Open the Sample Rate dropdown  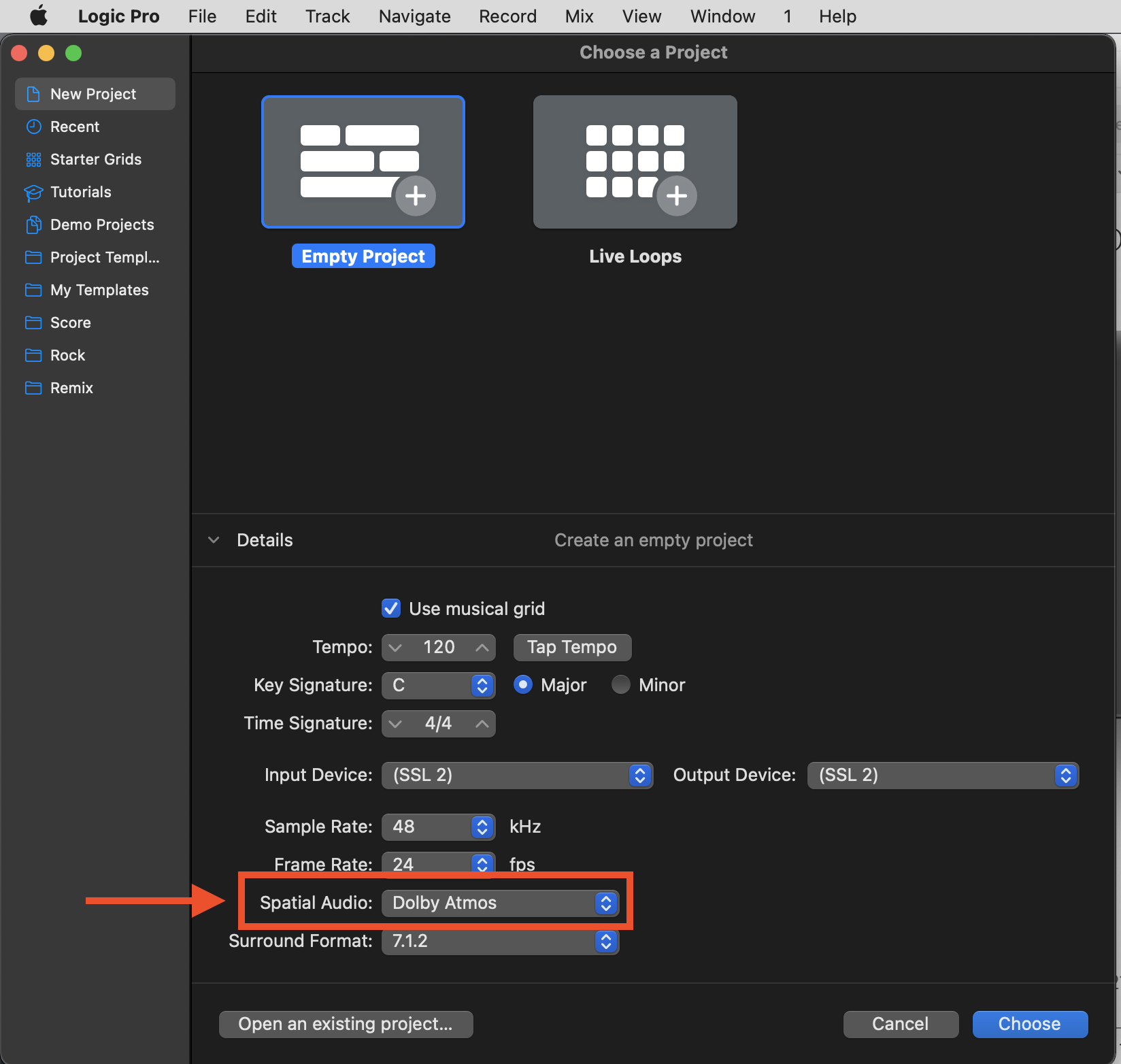(438, 827)
